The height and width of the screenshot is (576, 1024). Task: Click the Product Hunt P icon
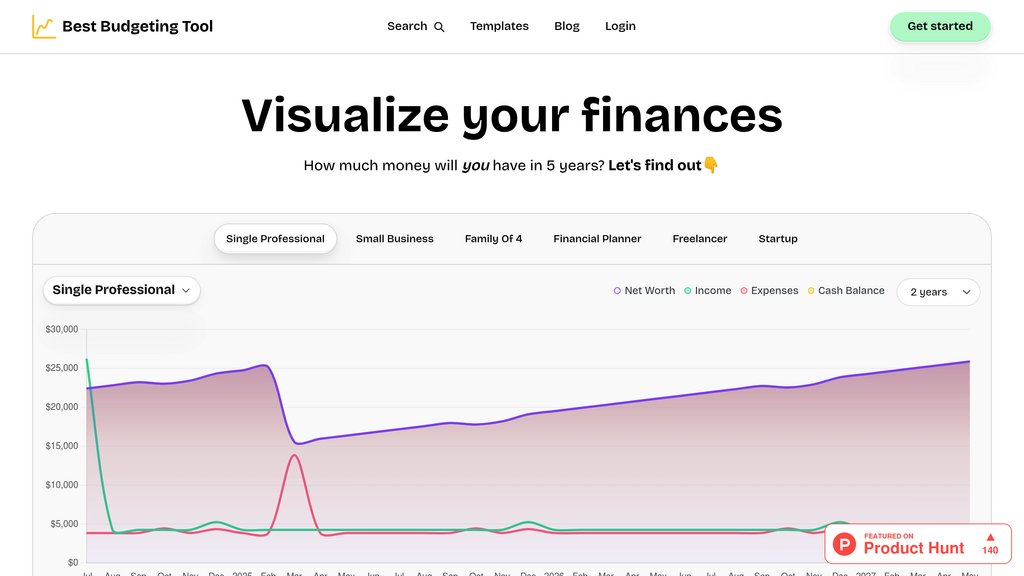(x=845, y=545)
